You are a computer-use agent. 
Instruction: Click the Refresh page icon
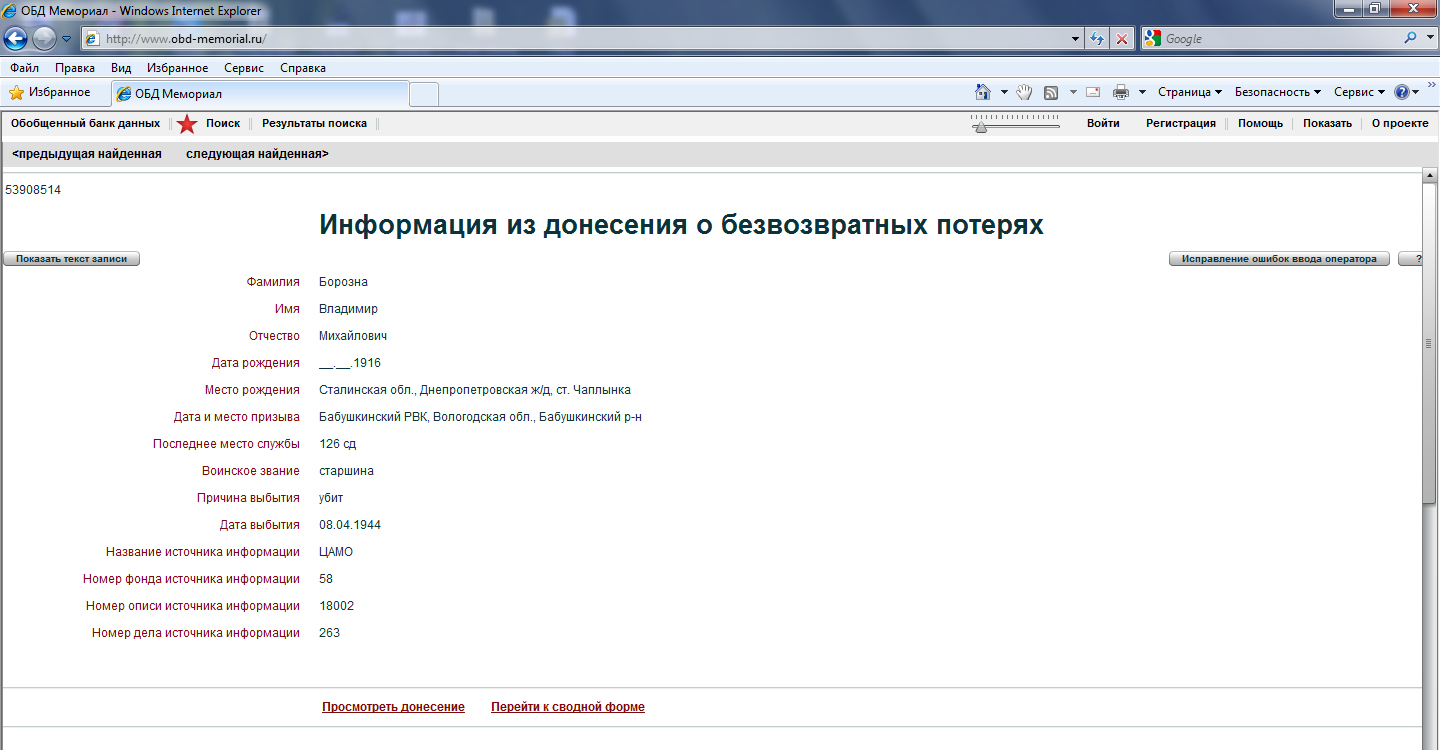tap(1097, 39)
